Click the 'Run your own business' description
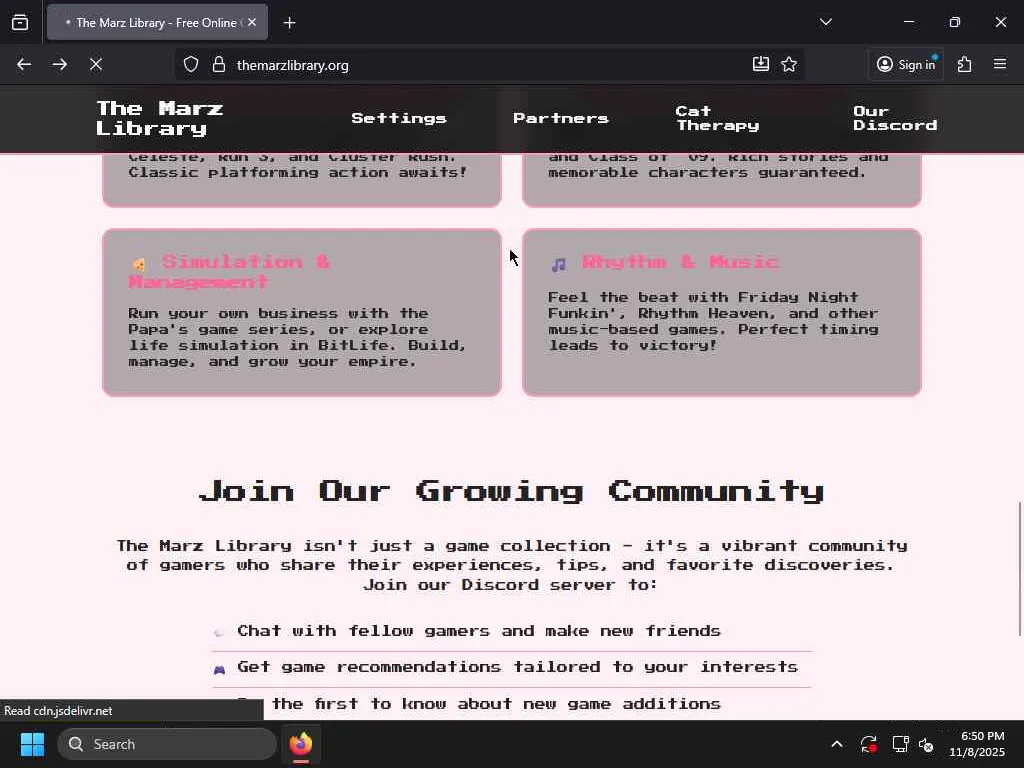The image size is (1024, 768). pos(297,337)
